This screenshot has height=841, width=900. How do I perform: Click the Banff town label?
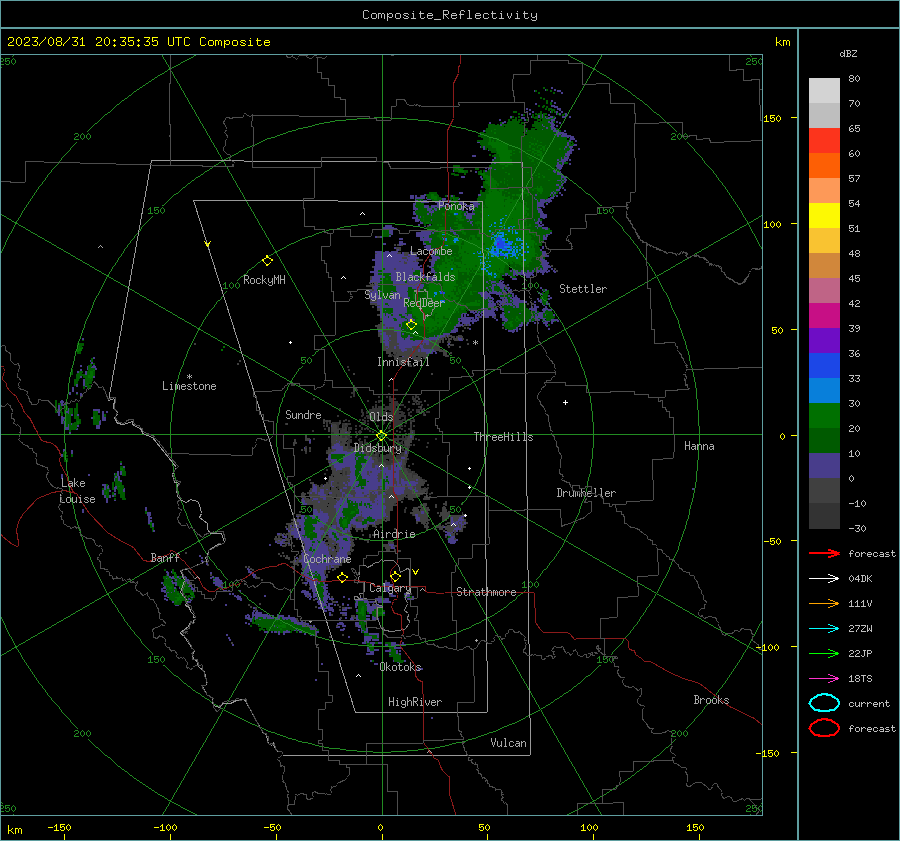coord(165,557)
